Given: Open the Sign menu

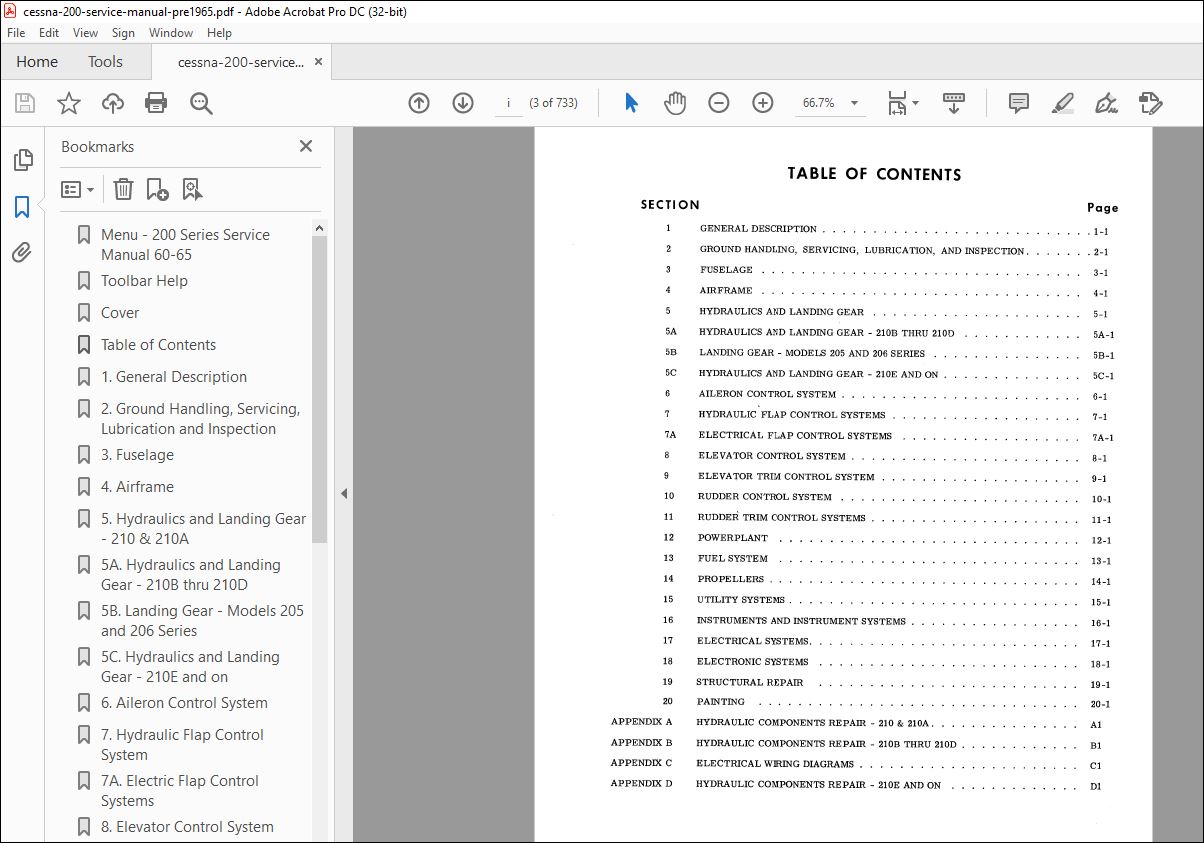Looking at the screenshot, I should point(123,33).
